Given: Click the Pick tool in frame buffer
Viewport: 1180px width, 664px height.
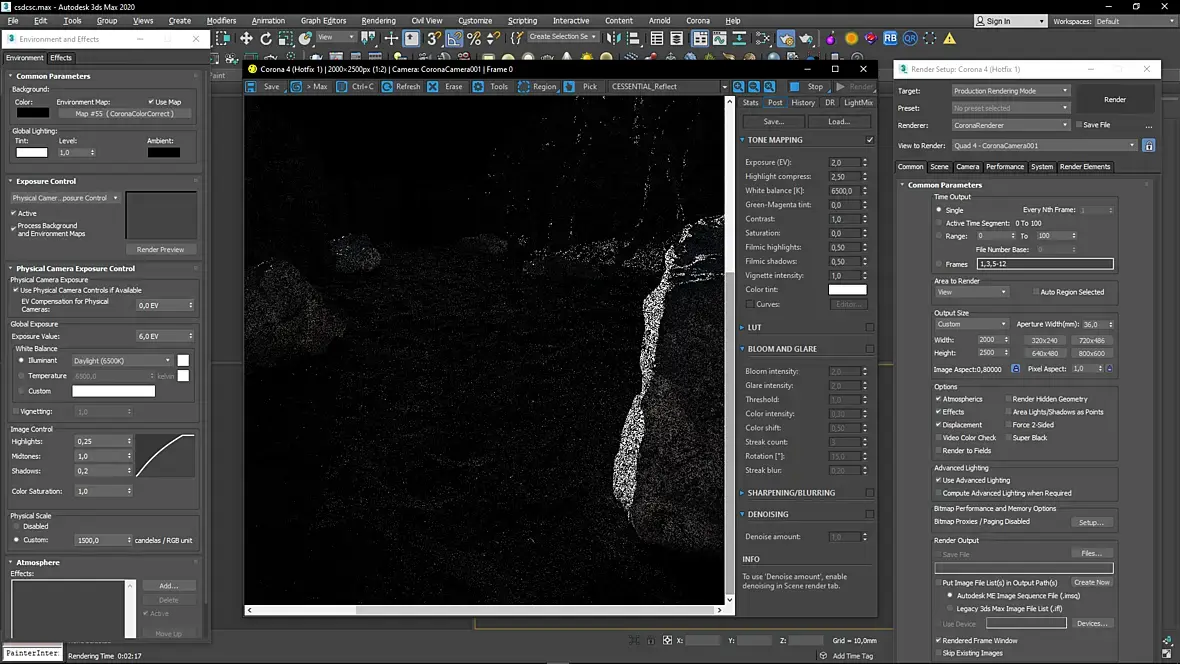Looking at the screenshot, I should (x=581, y=87).
